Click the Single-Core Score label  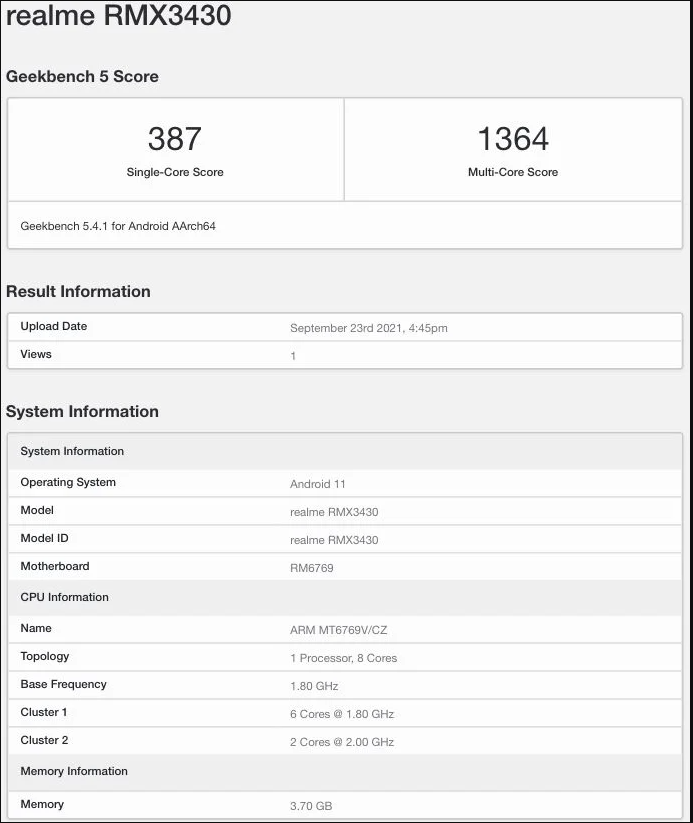coord(175,172)
